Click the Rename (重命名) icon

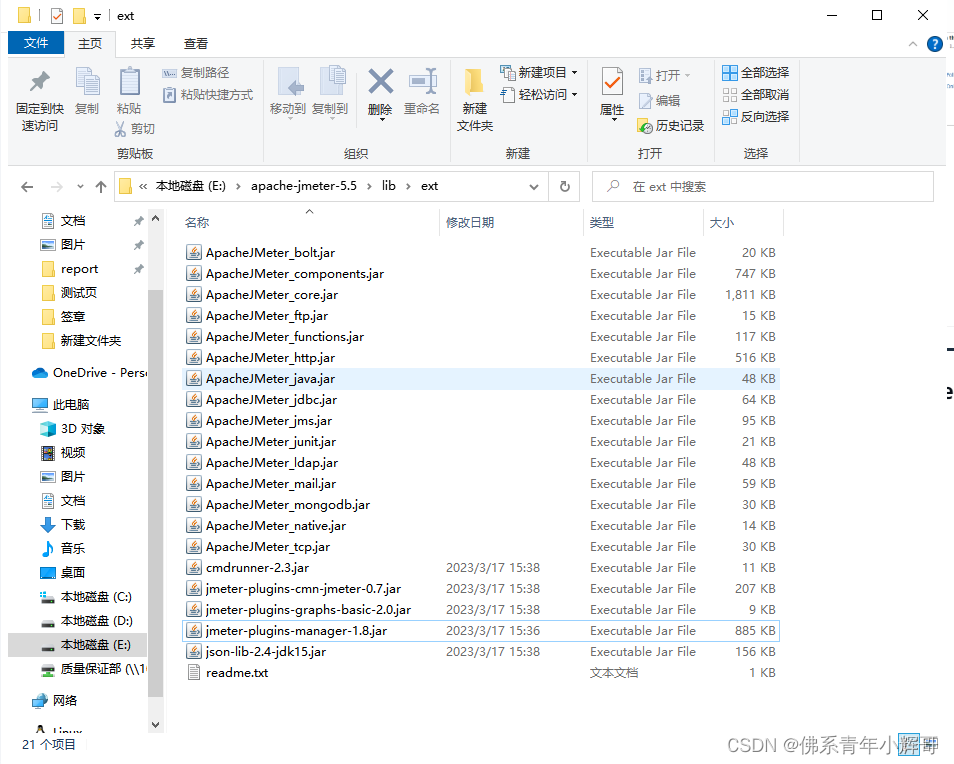(x=423, y=82)
